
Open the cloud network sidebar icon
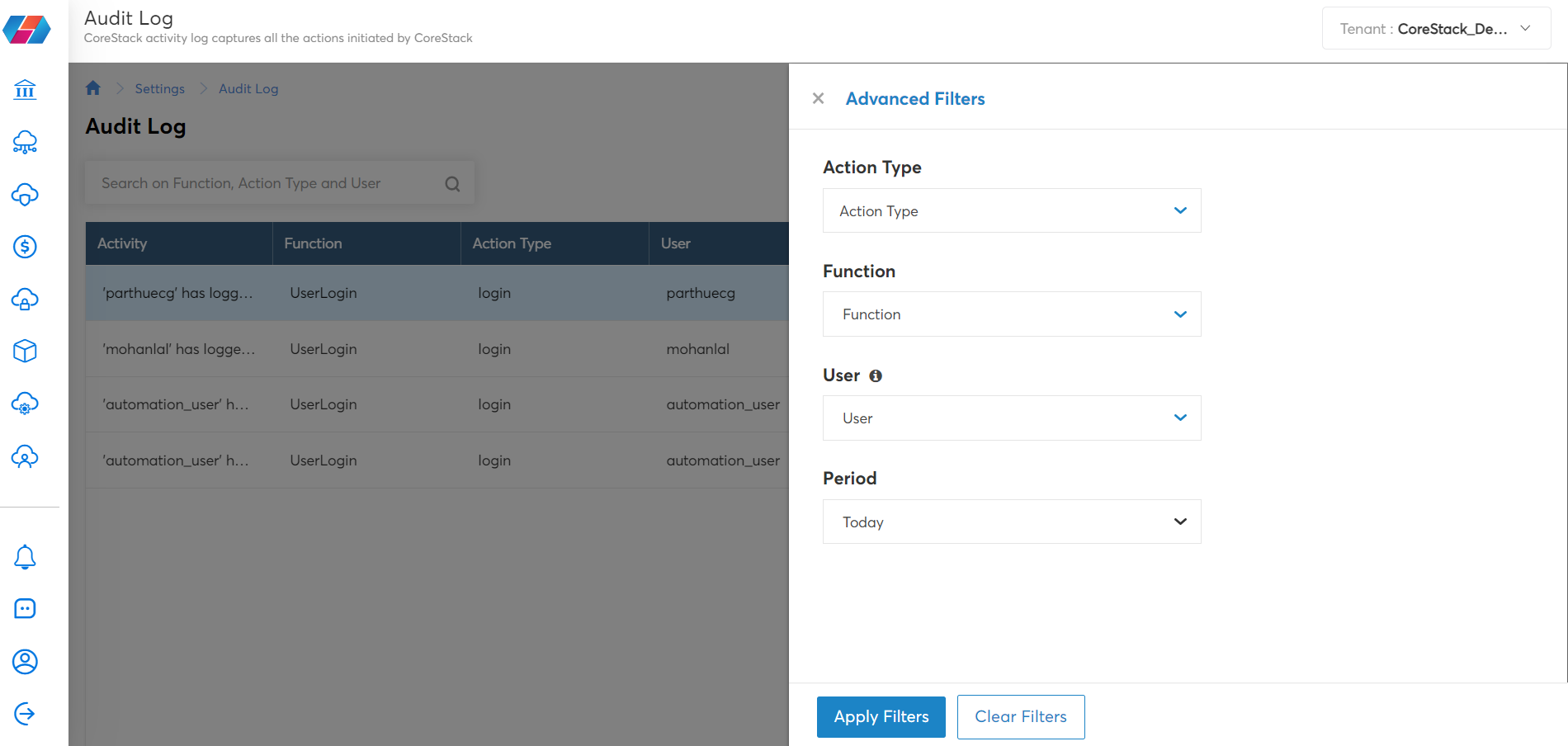pyautogui.click(x=25, y=142)
